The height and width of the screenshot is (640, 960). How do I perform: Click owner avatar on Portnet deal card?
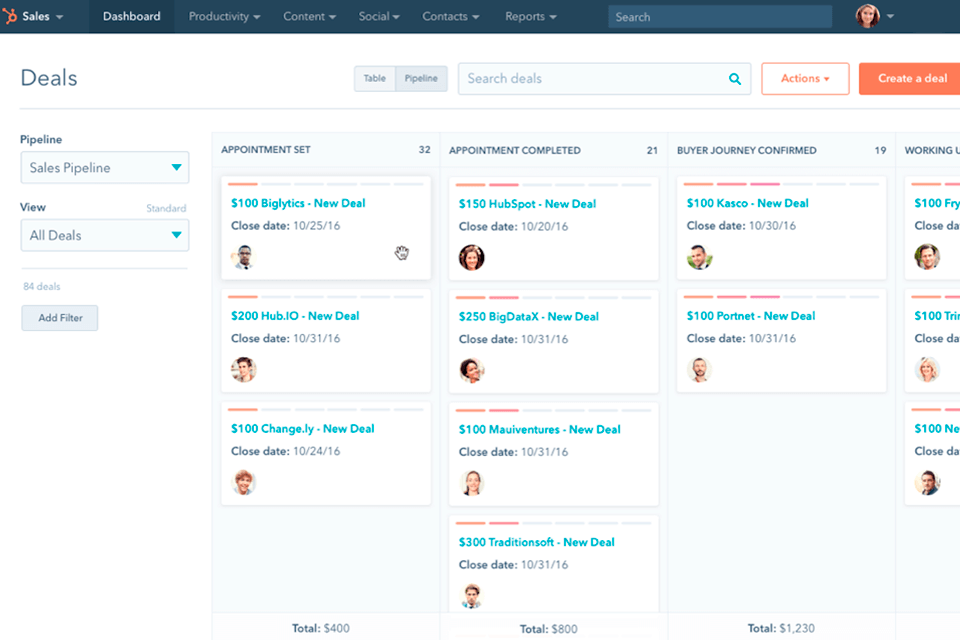(699, 370)
